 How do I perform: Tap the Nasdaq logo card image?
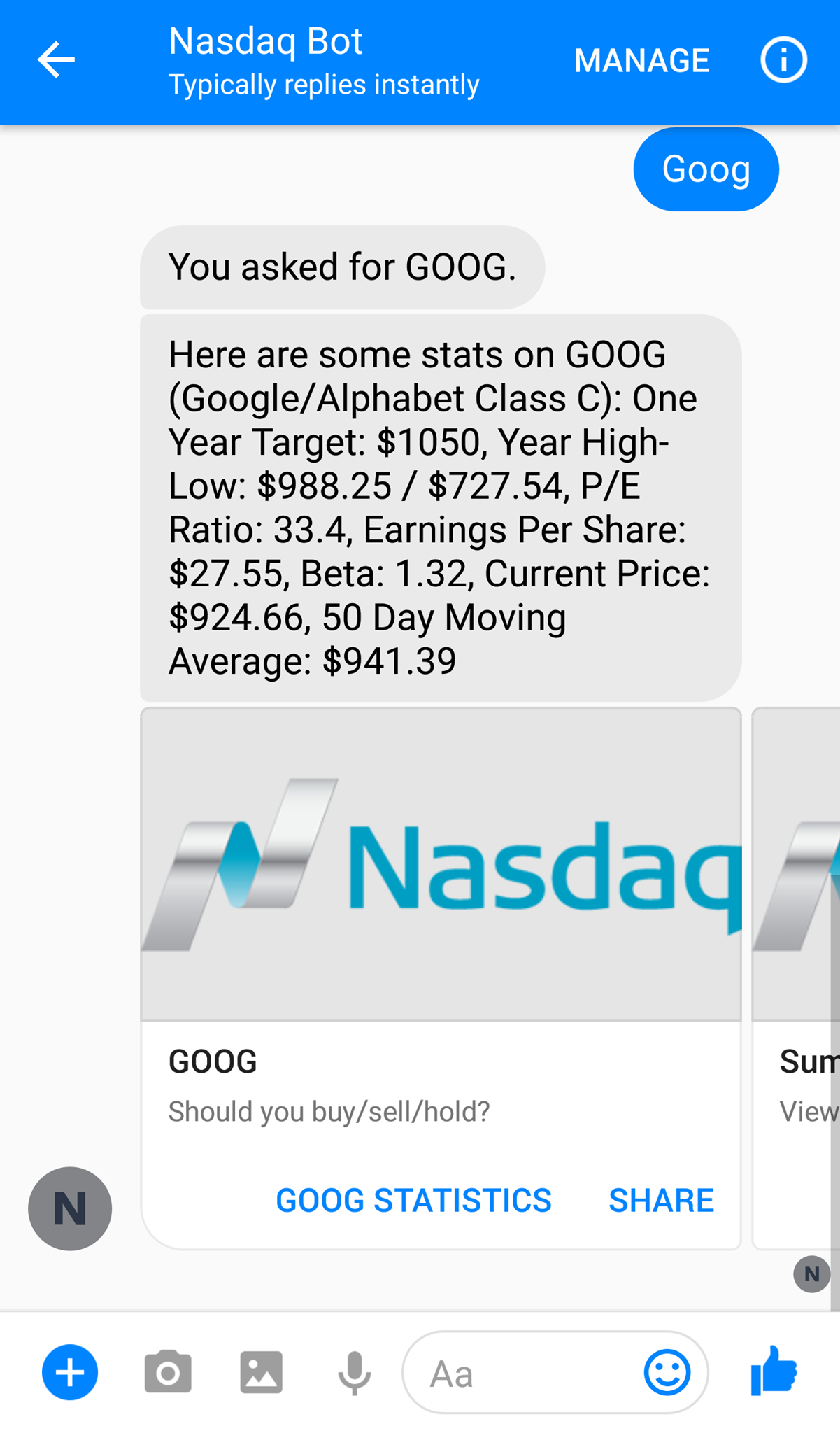441,864
